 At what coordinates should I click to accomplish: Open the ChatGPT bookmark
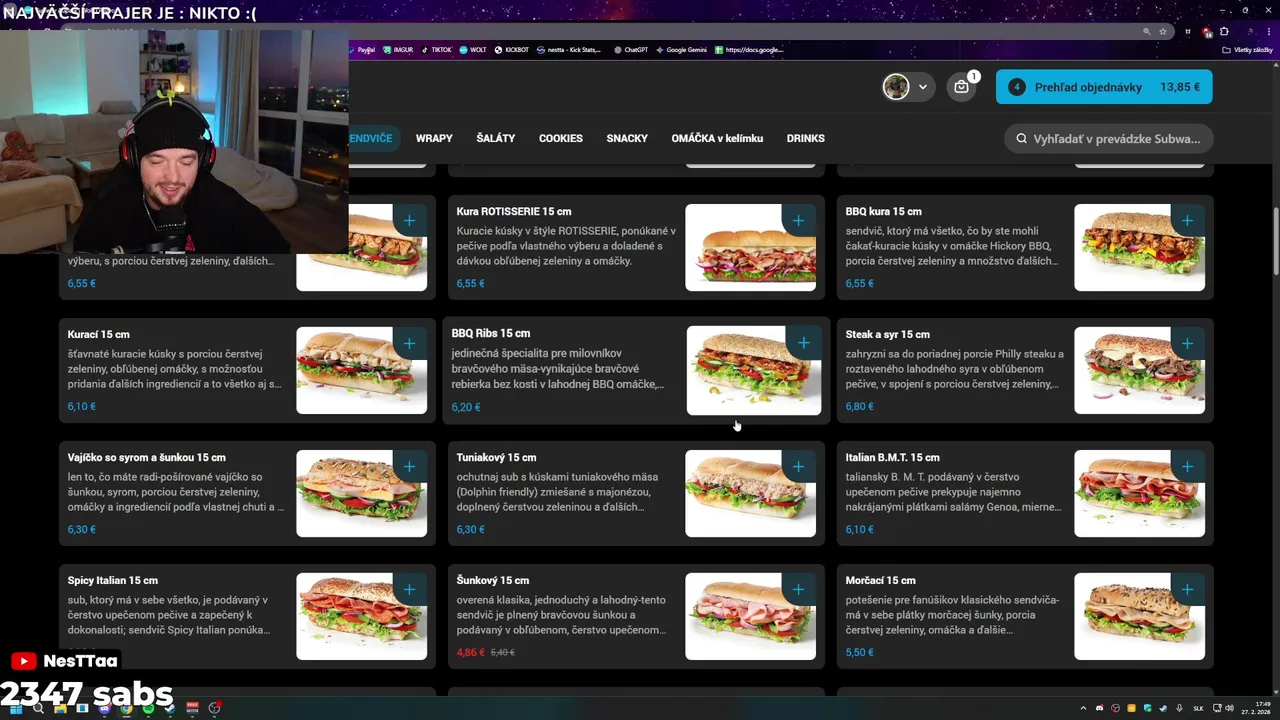pyautogui.click(x=631, y=49)
